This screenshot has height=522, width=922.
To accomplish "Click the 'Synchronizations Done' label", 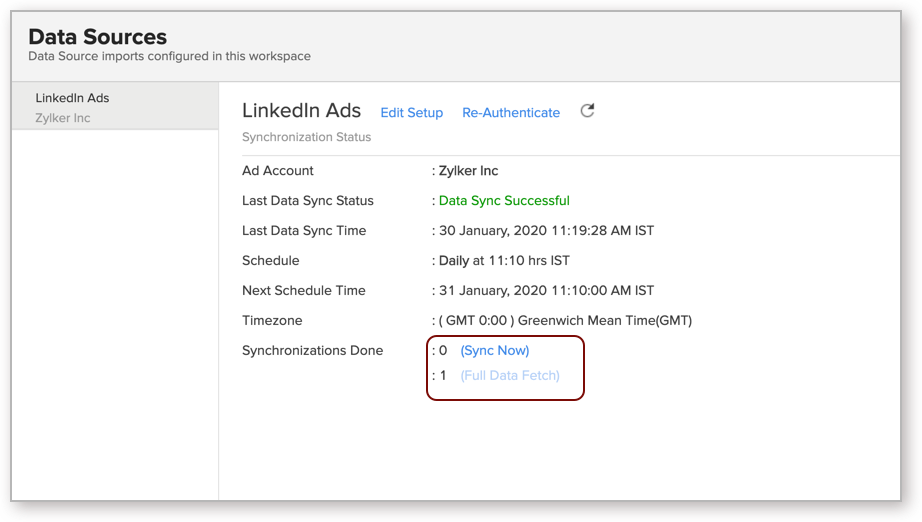I will 312,350.
